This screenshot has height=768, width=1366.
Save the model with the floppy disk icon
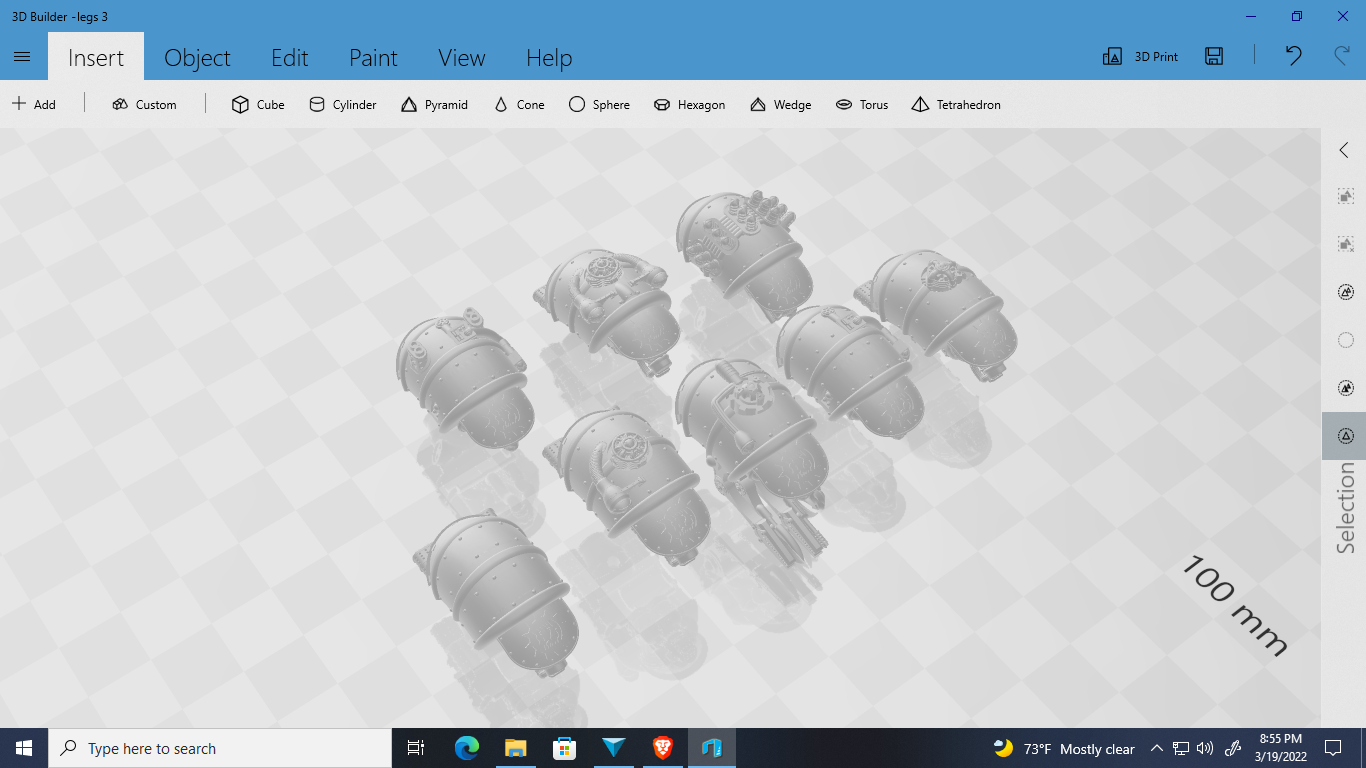[1214, 56]
